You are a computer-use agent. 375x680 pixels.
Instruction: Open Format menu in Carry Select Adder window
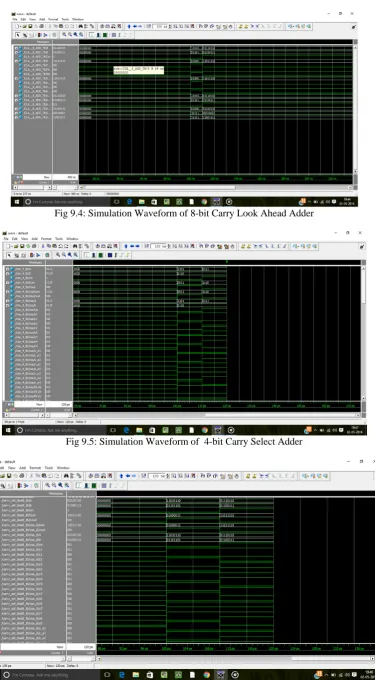(x=46, y=239)
